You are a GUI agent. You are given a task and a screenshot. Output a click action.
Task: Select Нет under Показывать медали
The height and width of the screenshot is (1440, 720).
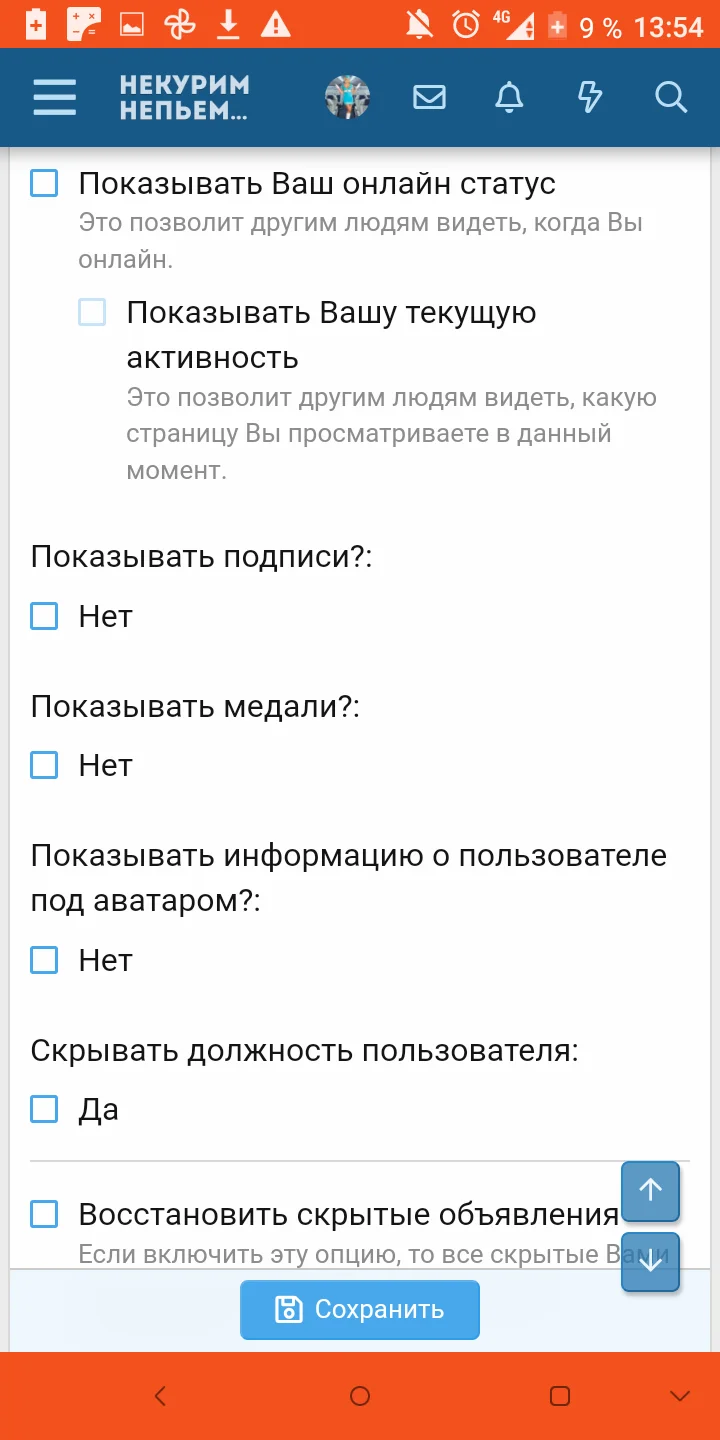43,765
